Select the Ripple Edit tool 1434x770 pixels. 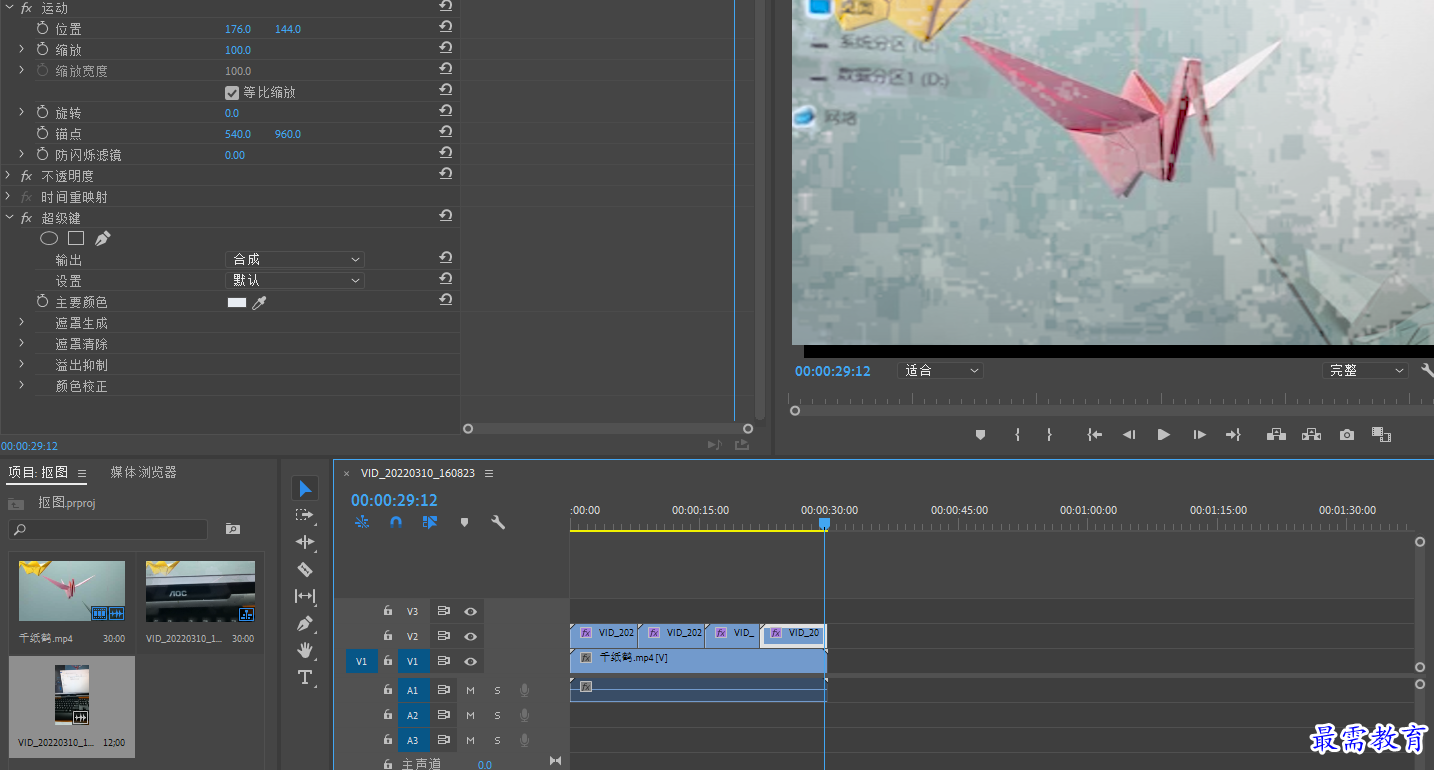[305, 542]
